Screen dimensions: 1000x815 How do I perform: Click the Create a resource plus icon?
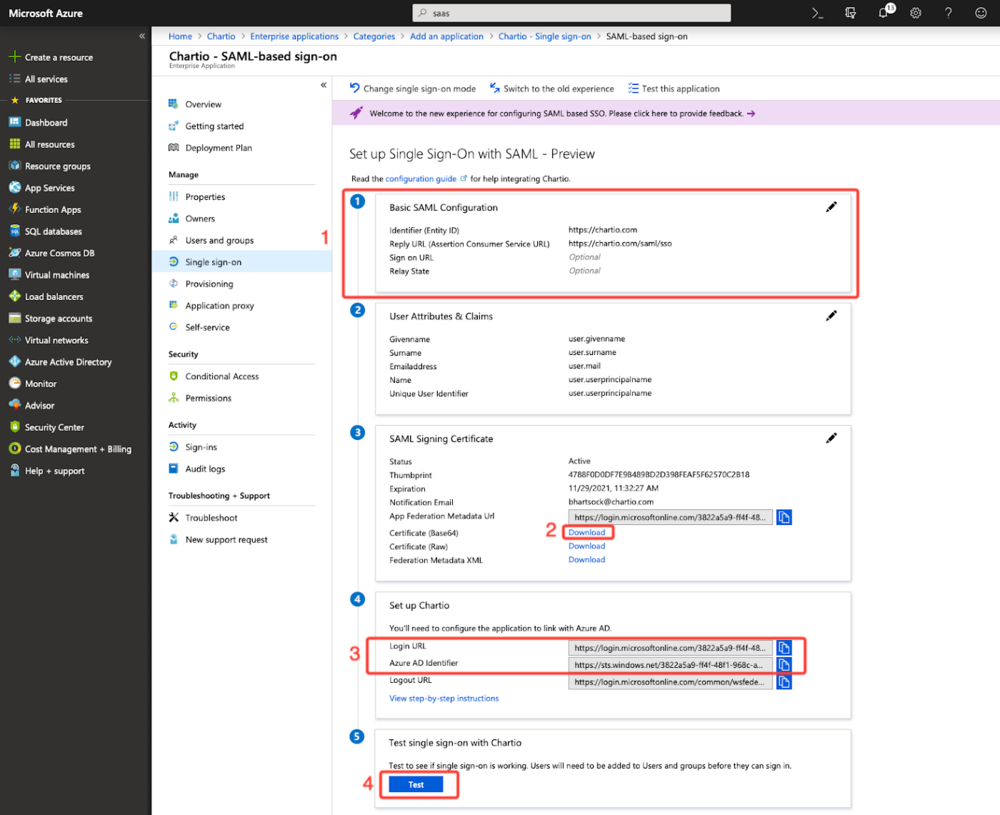14,57
